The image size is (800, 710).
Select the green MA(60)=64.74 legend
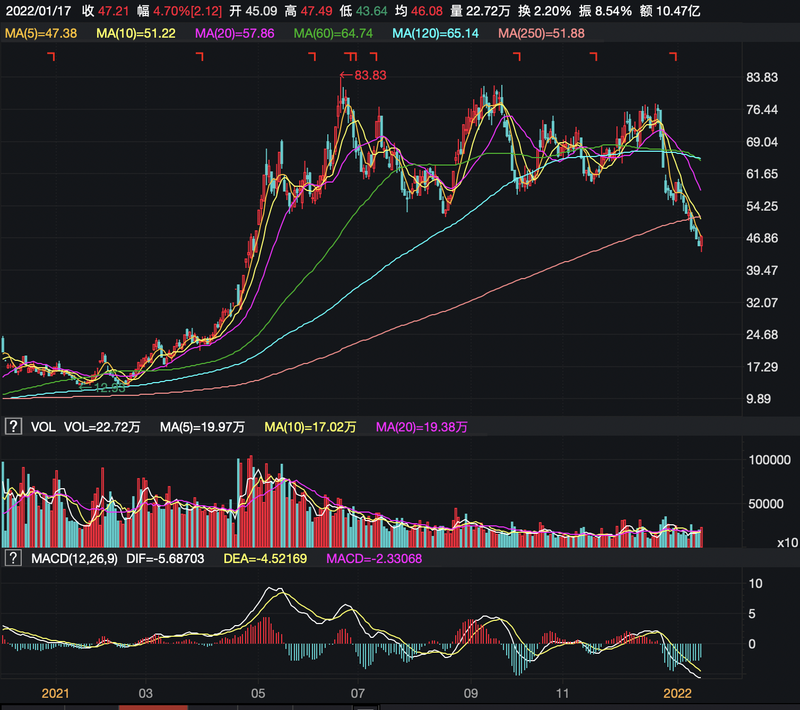click(337, 33)
